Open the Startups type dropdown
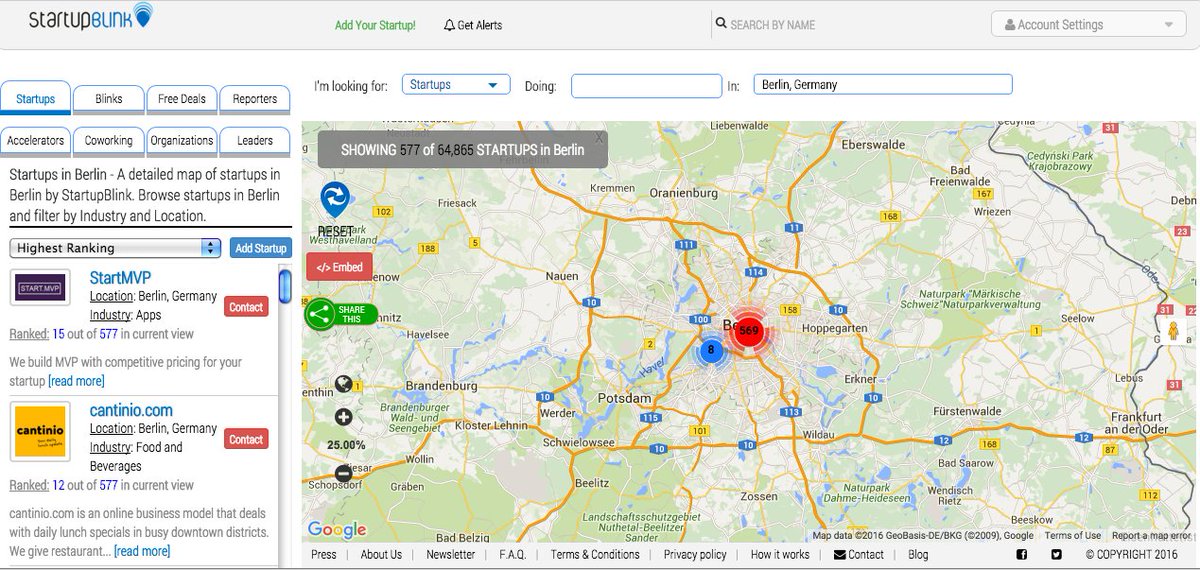The height and width of the screenshot is (570, 1200). (456, 85)
